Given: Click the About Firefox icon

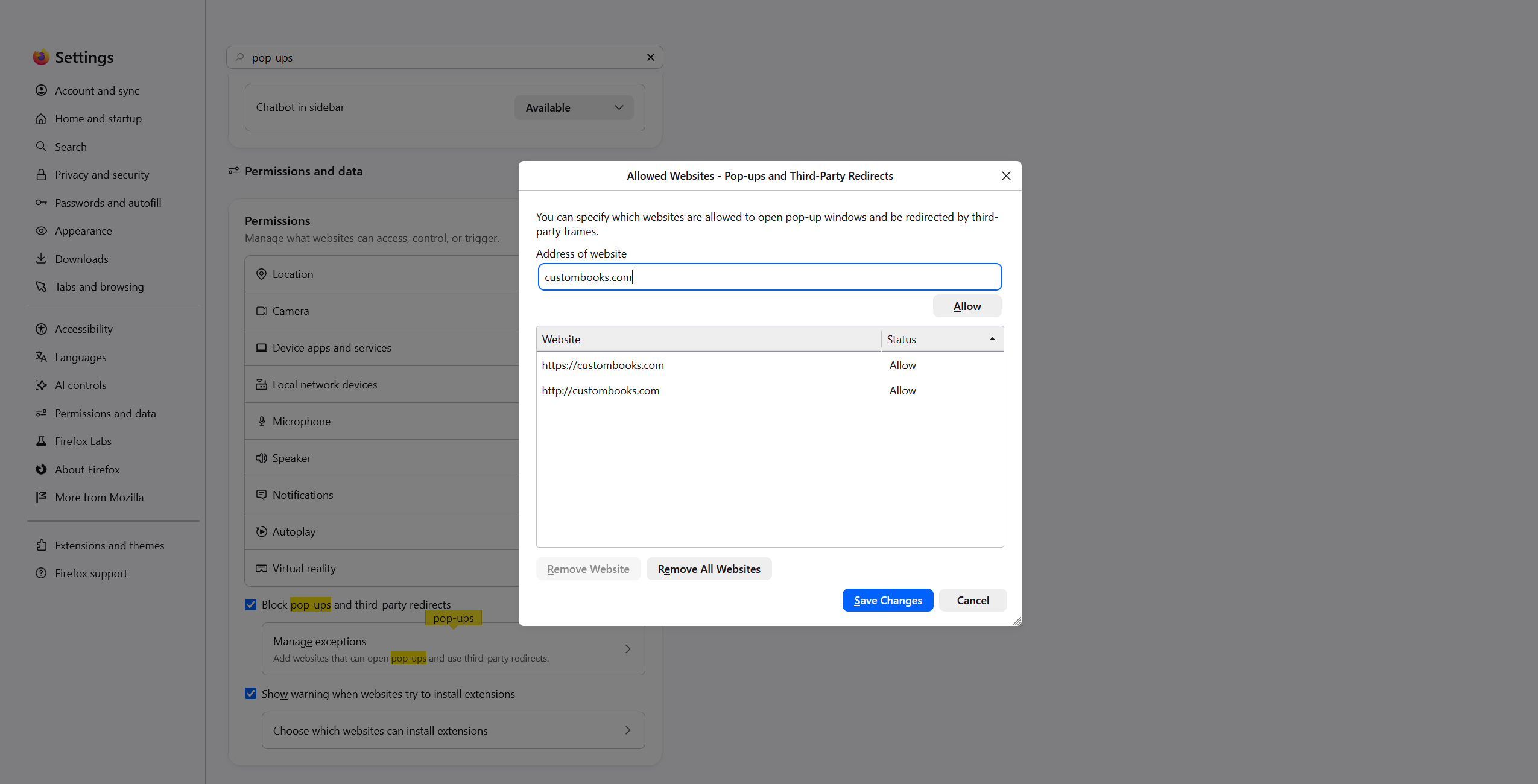Looking at the screenshot, I should point(41,469).
